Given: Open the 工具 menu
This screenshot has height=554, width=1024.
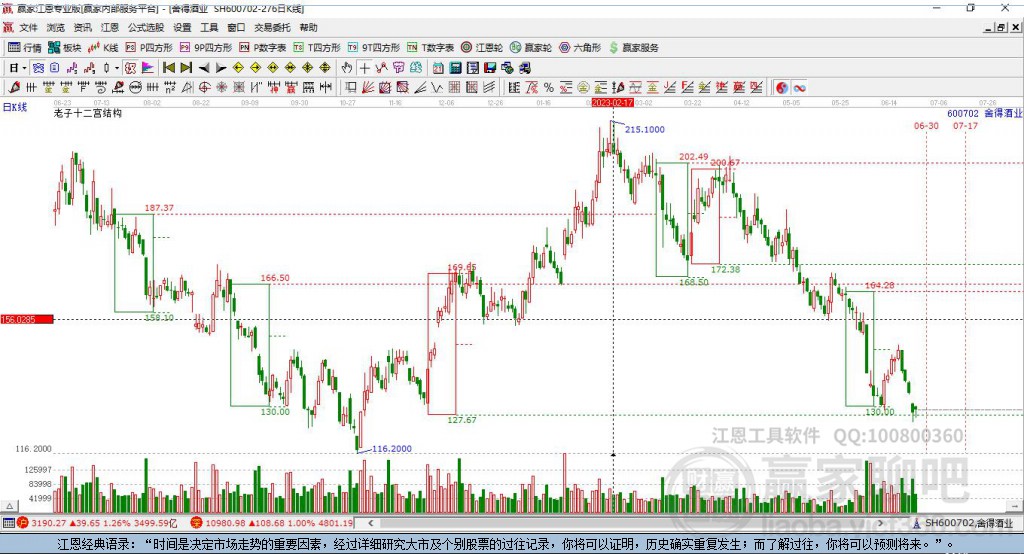Looking at the screenshot, I should [x=209, y=27].
